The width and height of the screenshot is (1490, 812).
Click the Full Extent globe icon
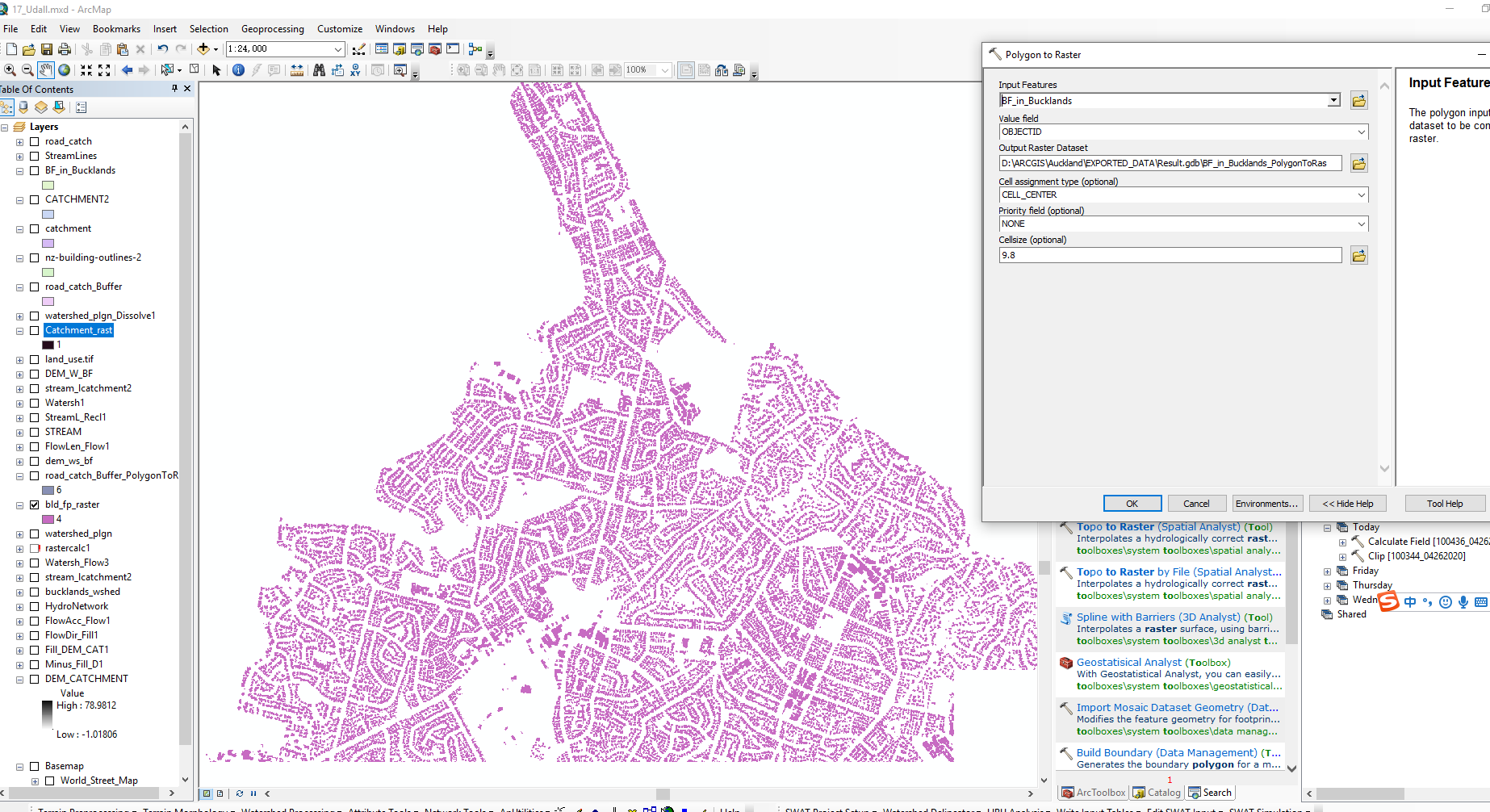pos(65,70)
